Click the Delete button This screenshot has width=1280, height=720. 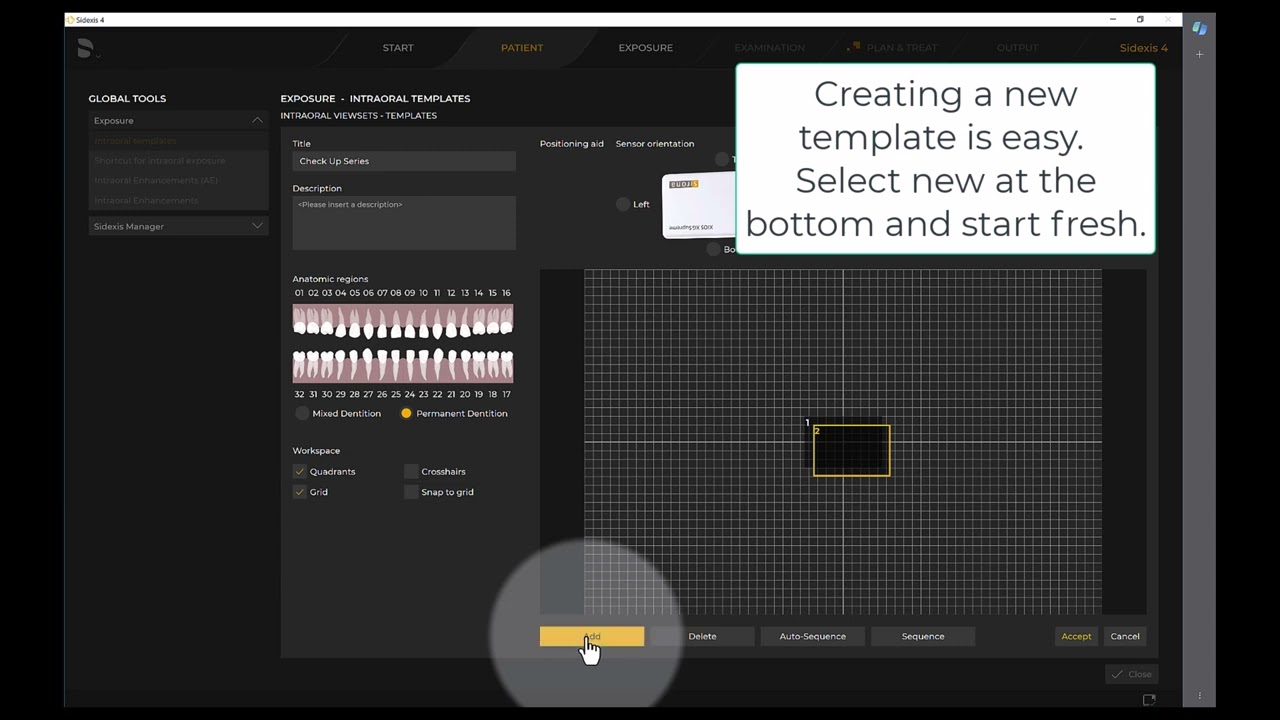(x=702, y=636)
